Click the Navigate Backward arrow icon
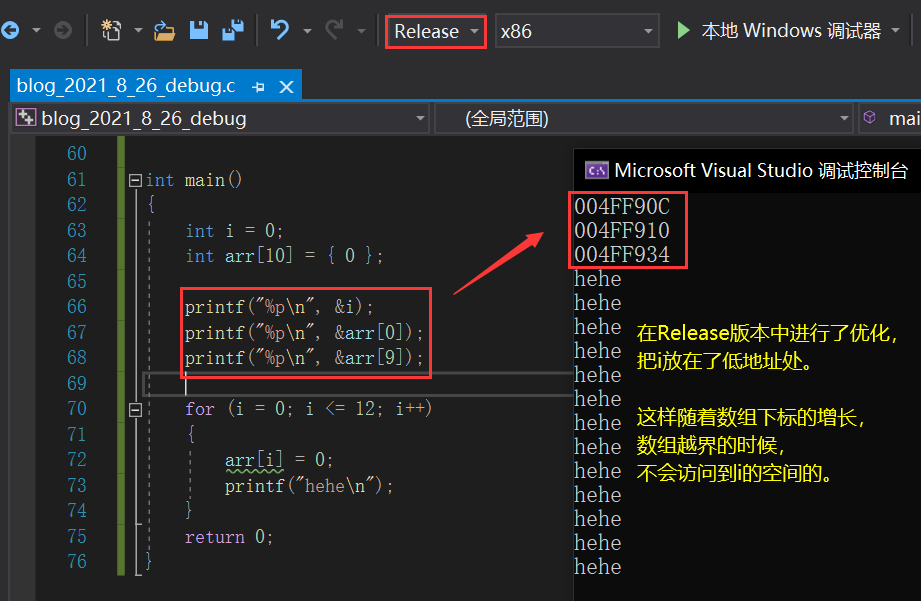 coord(10,30)
